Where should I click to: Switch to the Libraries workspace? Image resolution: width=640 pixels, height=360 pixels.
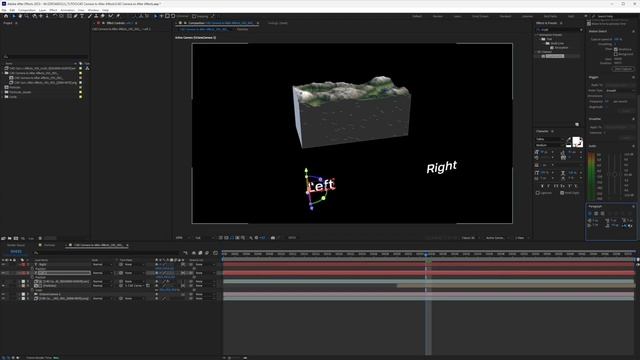[x=527, y=16]
